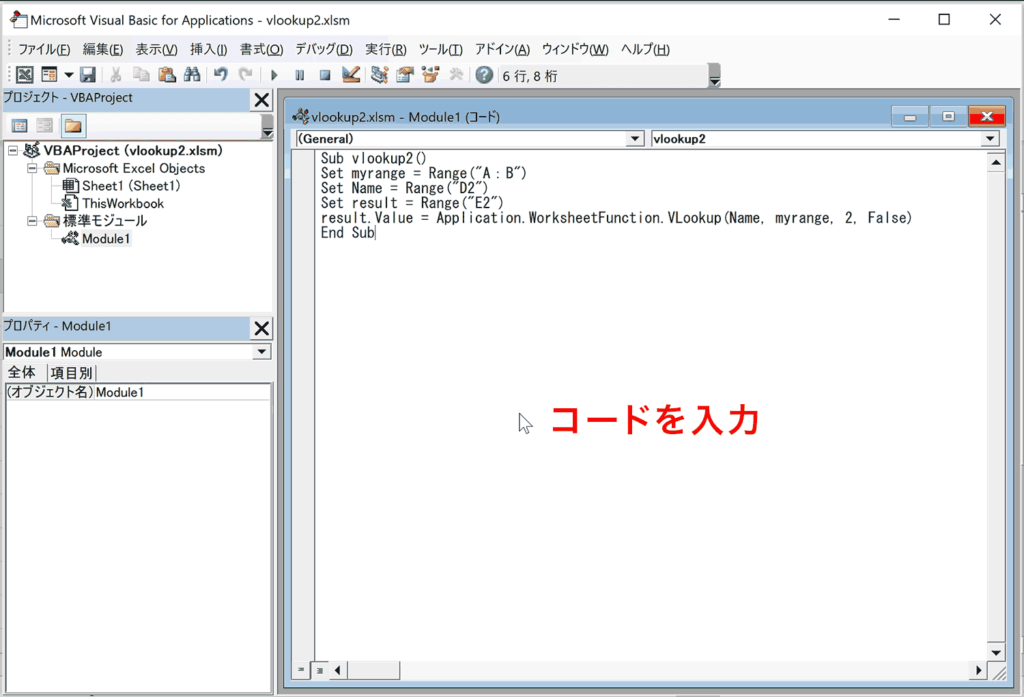Open Find with the binoculars icon
Screen dimensions: 1024x697
[192, 75]
